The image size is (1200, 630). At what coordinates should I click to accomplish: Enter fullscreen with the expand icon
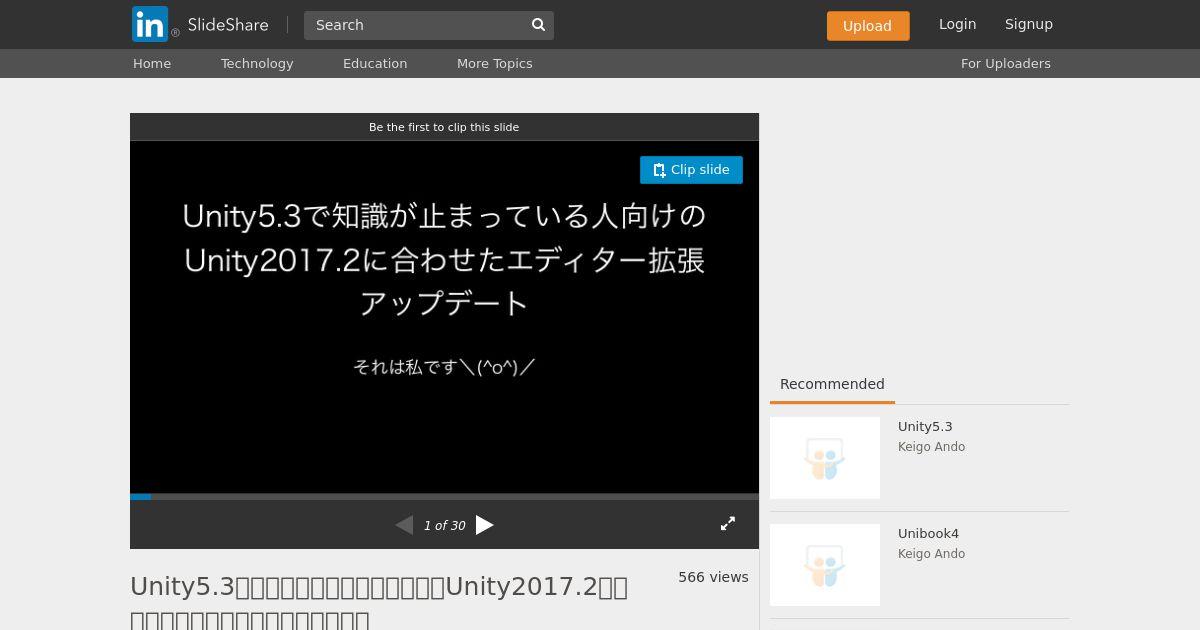tap(728, 523)
